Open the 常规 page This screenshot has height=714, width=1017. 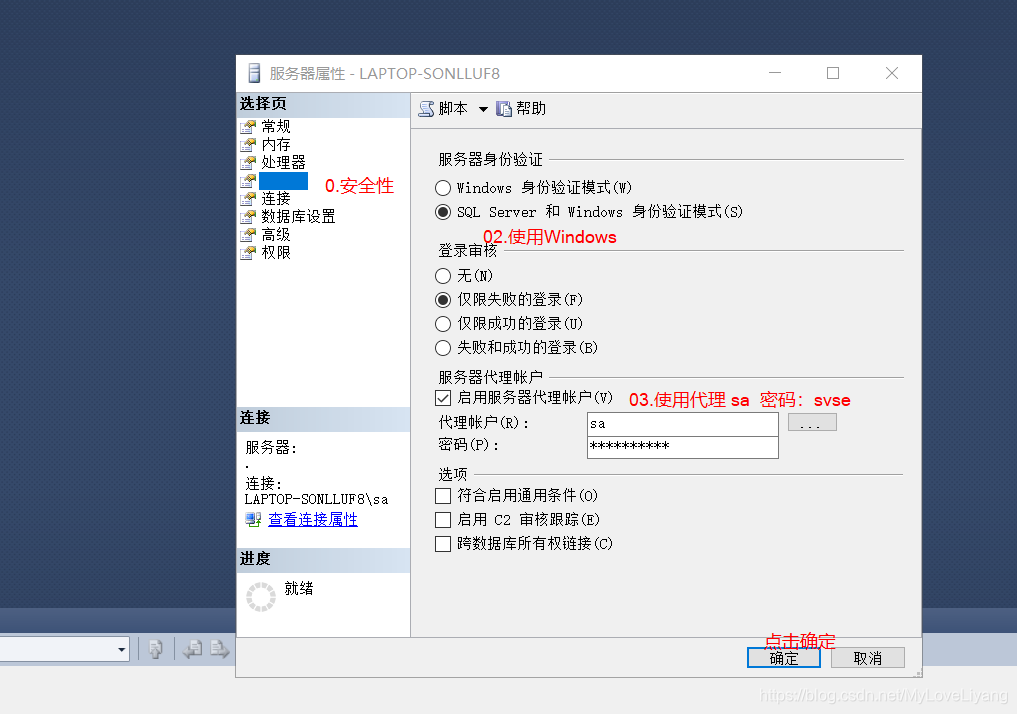coord(276,126)
